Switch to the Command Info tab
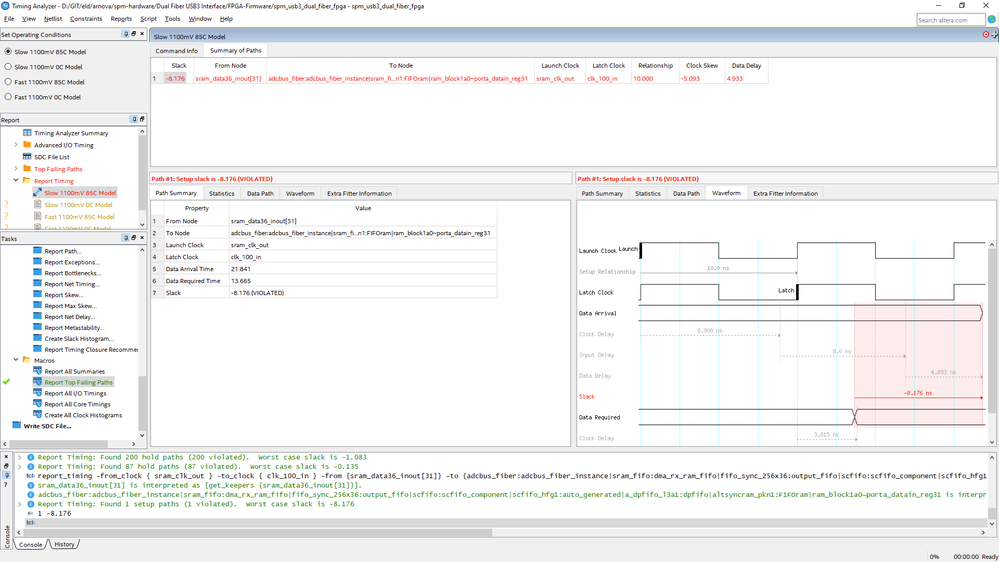Viewport: 999px width, 562px height. [176, 50]
